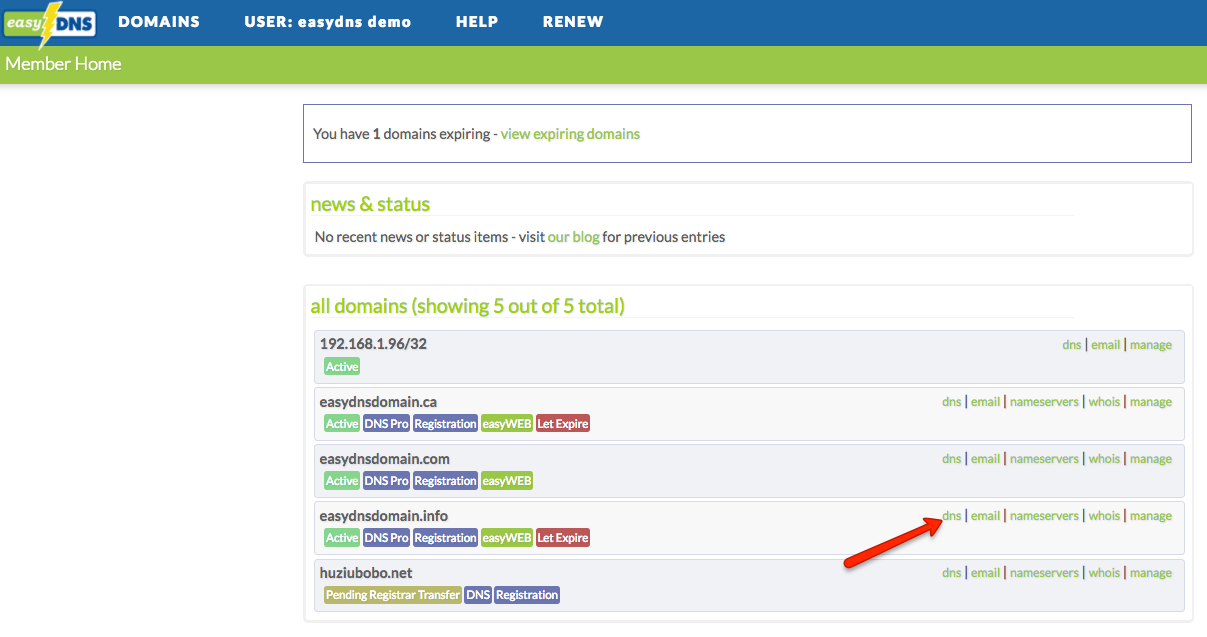The height and width of the screenshot is (637, 1207).
Task: Open whois for easydnsdomain.info
Action: [1104, 516]
